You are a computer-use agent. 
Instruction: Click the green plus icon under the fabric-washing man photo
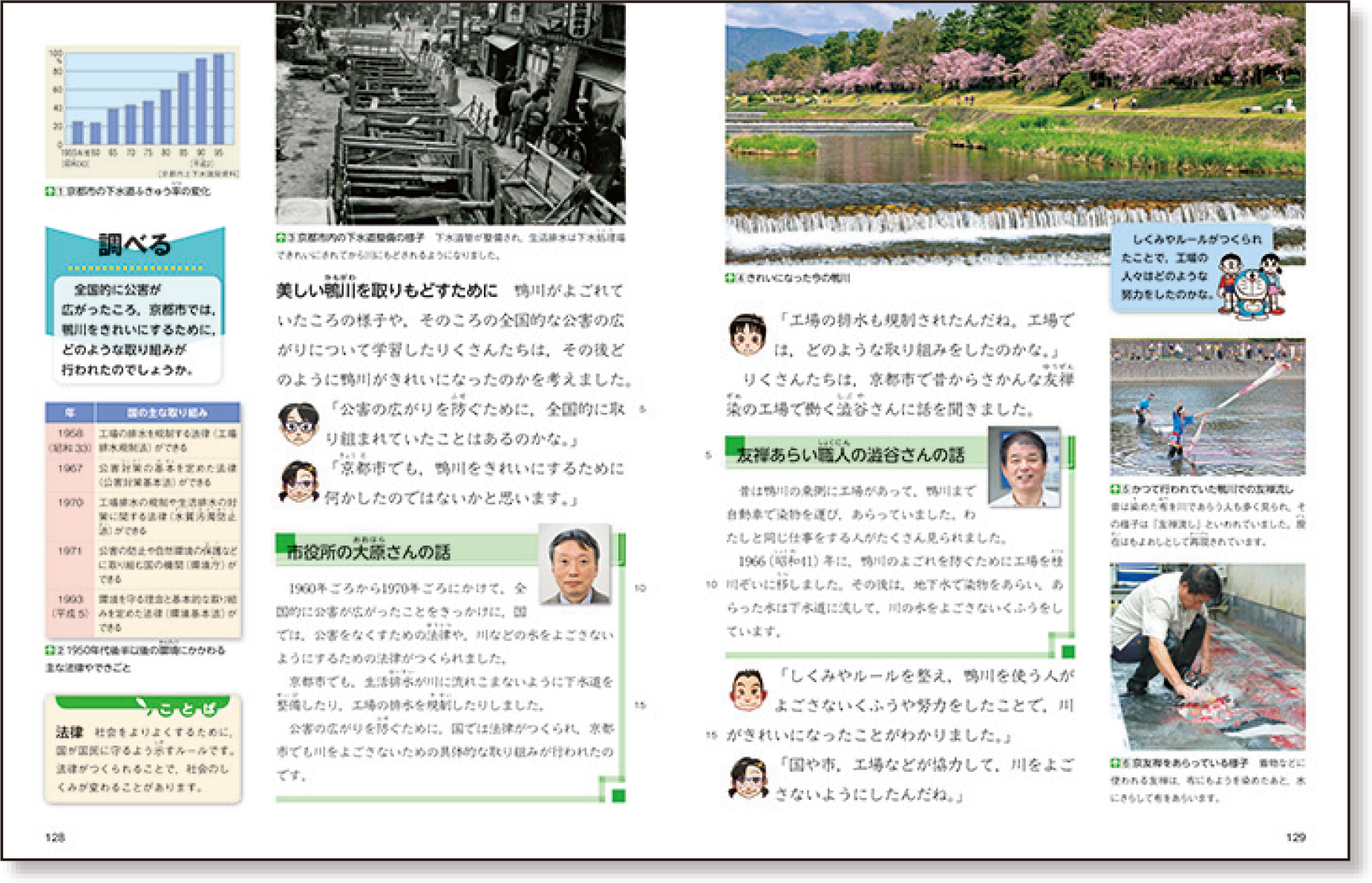pyautogui.click(x=1115, y=762)
